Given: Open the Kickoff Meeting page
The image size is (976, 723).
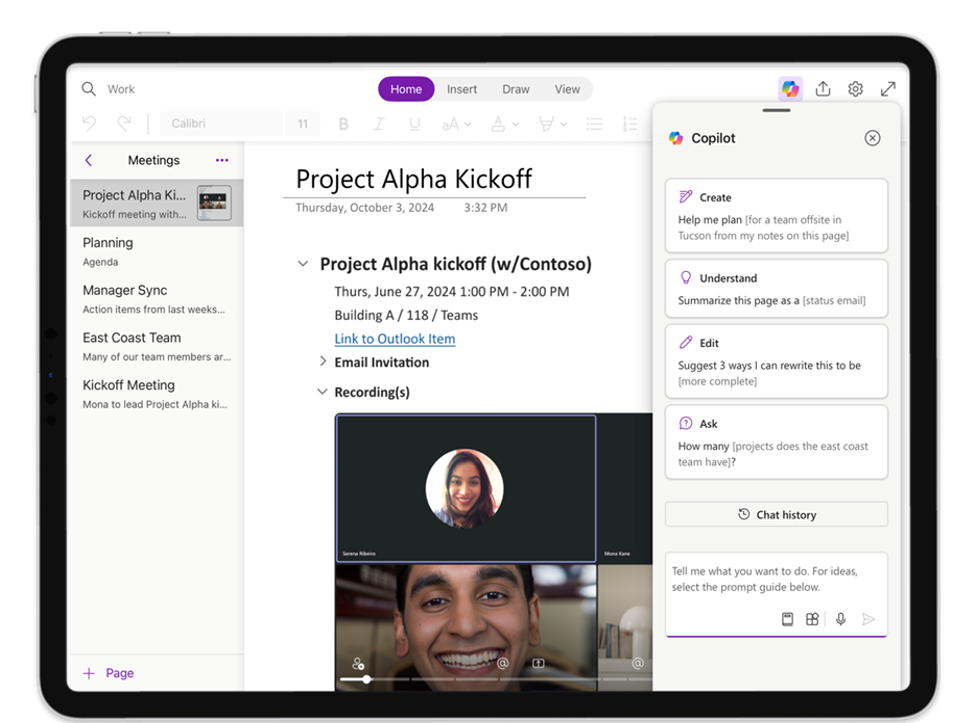Looking at the screenshot, I should point(156,394).
